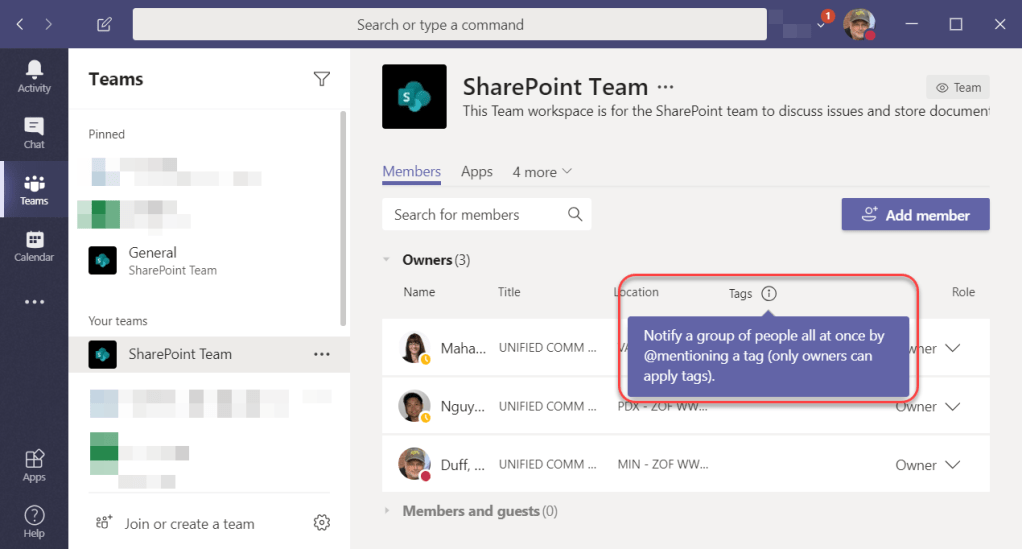Go back with the left arrow
The width and height of the screenshot is (1022, 549).
pyautogui.click(x=20, y=24)
